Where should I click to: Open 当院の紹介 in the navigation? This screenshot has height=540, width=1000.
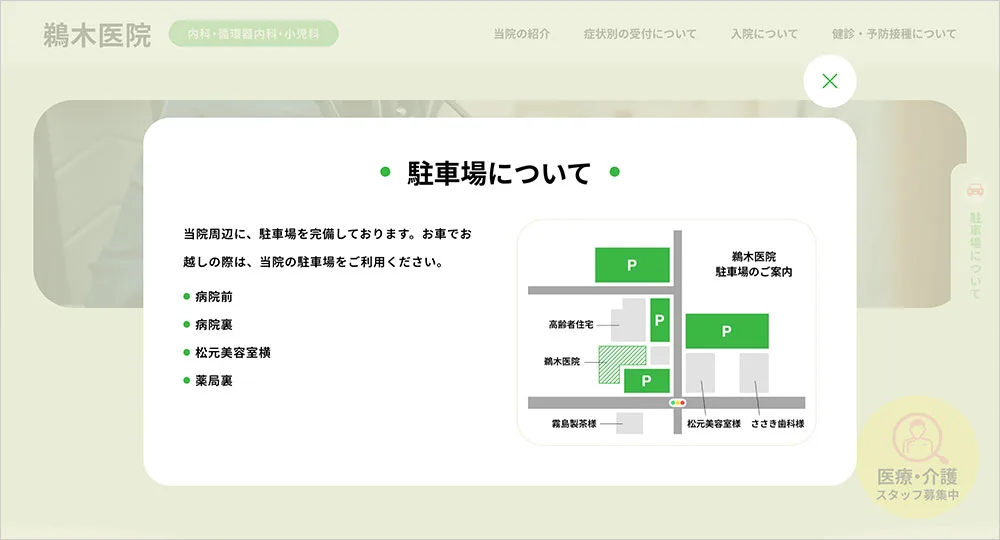pos(521,34)
